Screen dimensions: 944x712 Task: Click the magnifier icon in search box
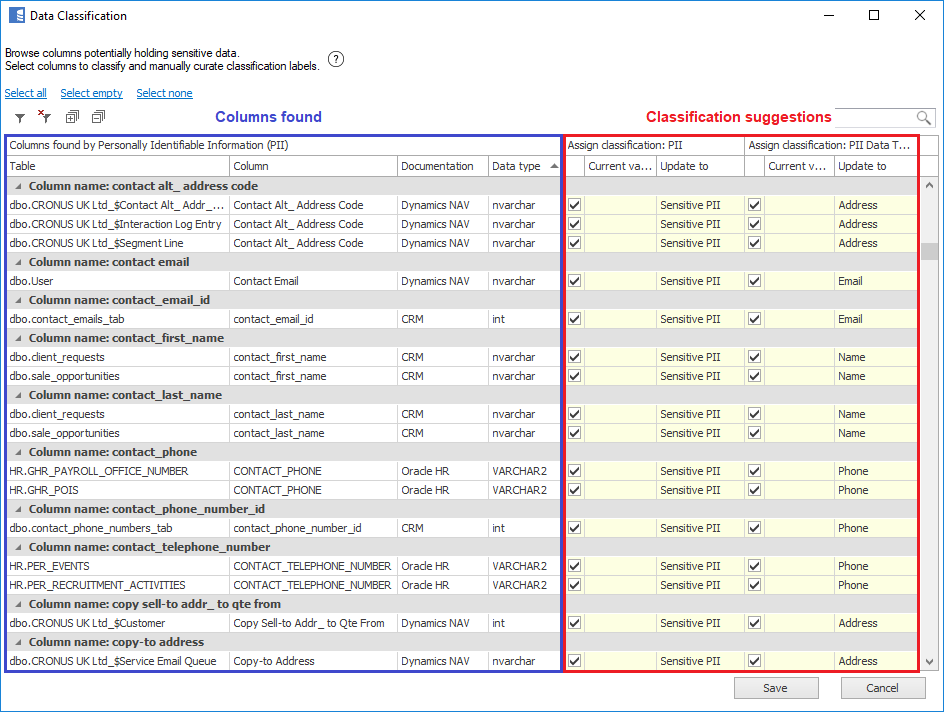(924, 118)
